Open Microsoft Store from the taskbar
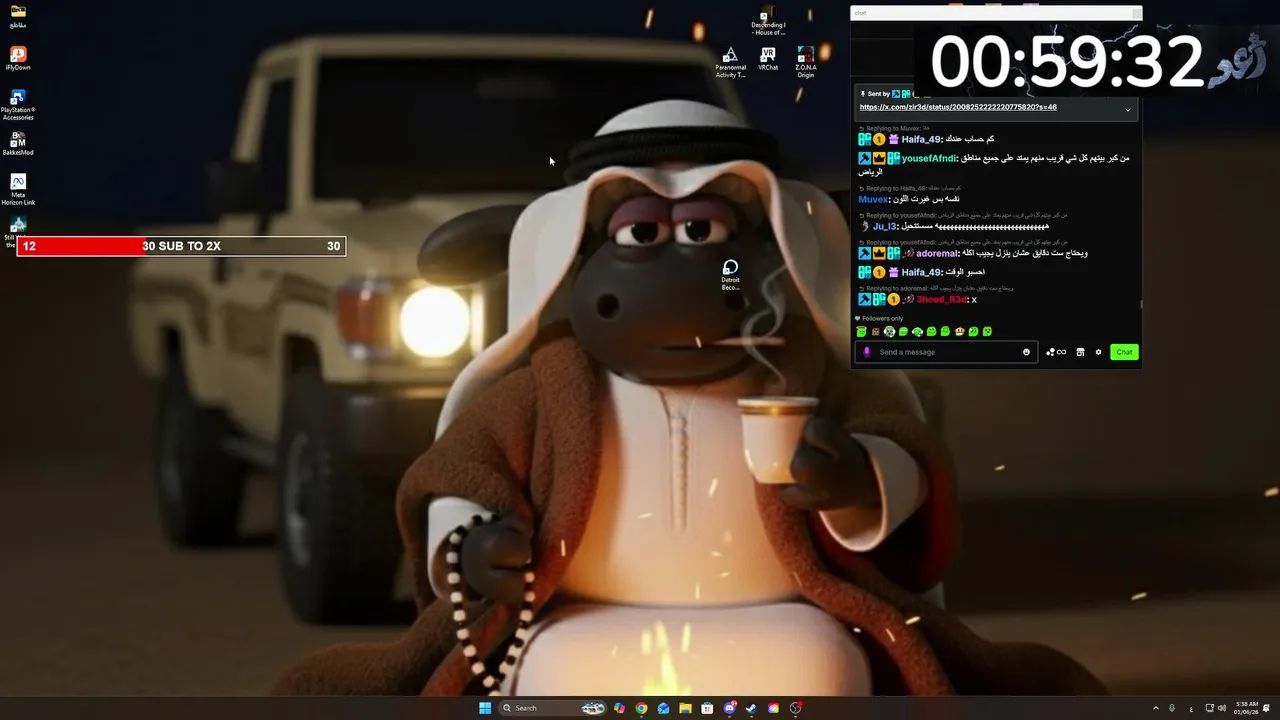 [x=707, y=708]
